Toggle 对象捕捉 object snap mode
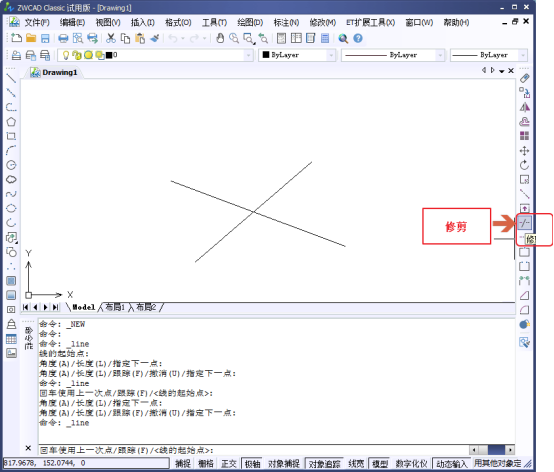 [x=284, y=463]
